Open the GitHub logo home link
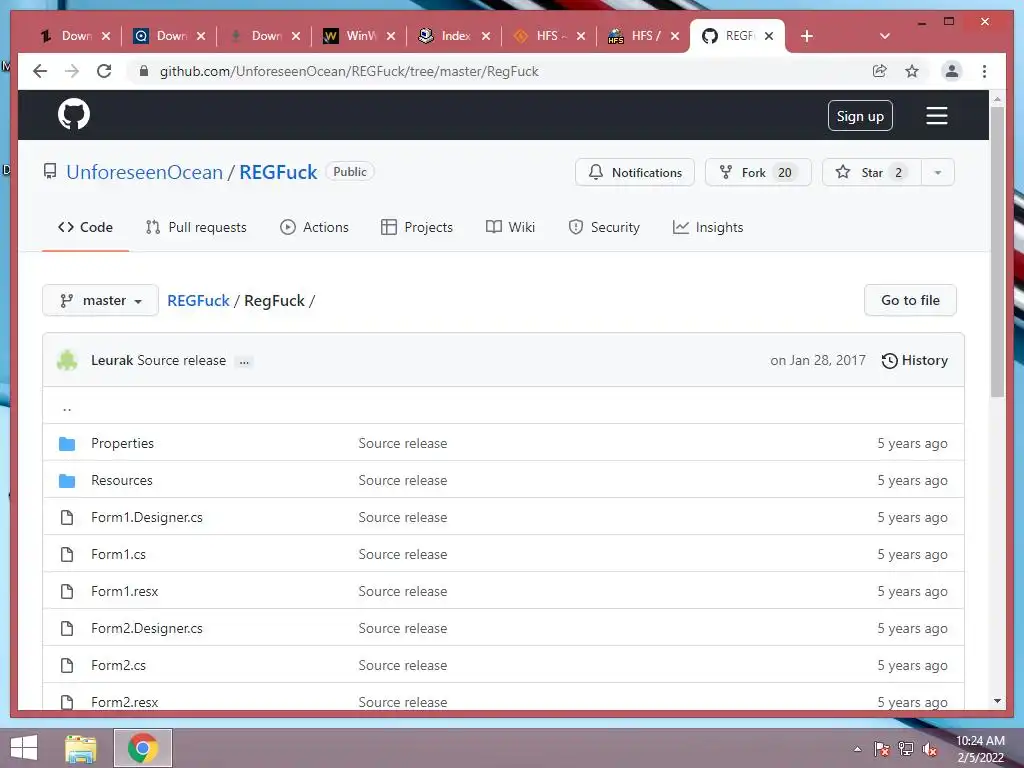This screenshot has width=1024, height=768. 74,114
